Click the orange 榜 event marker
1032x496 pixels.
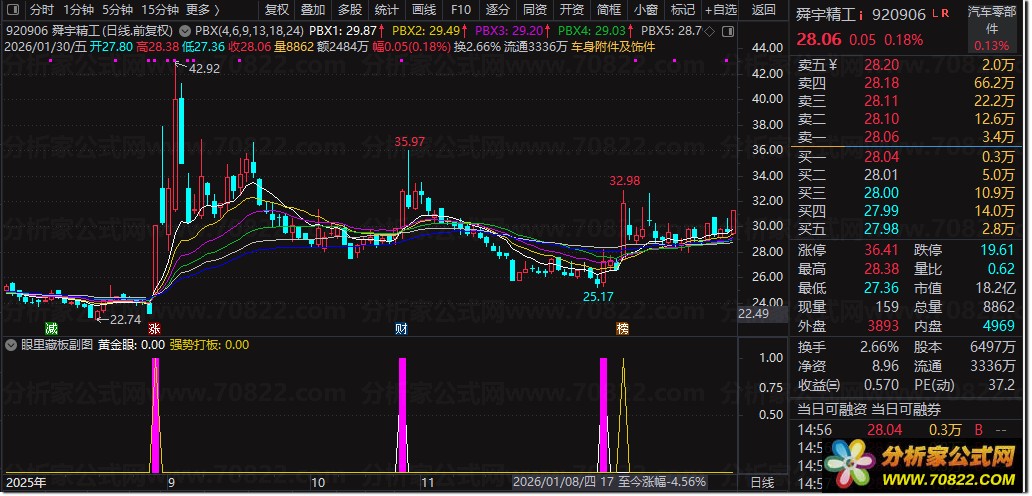(623, 328)
